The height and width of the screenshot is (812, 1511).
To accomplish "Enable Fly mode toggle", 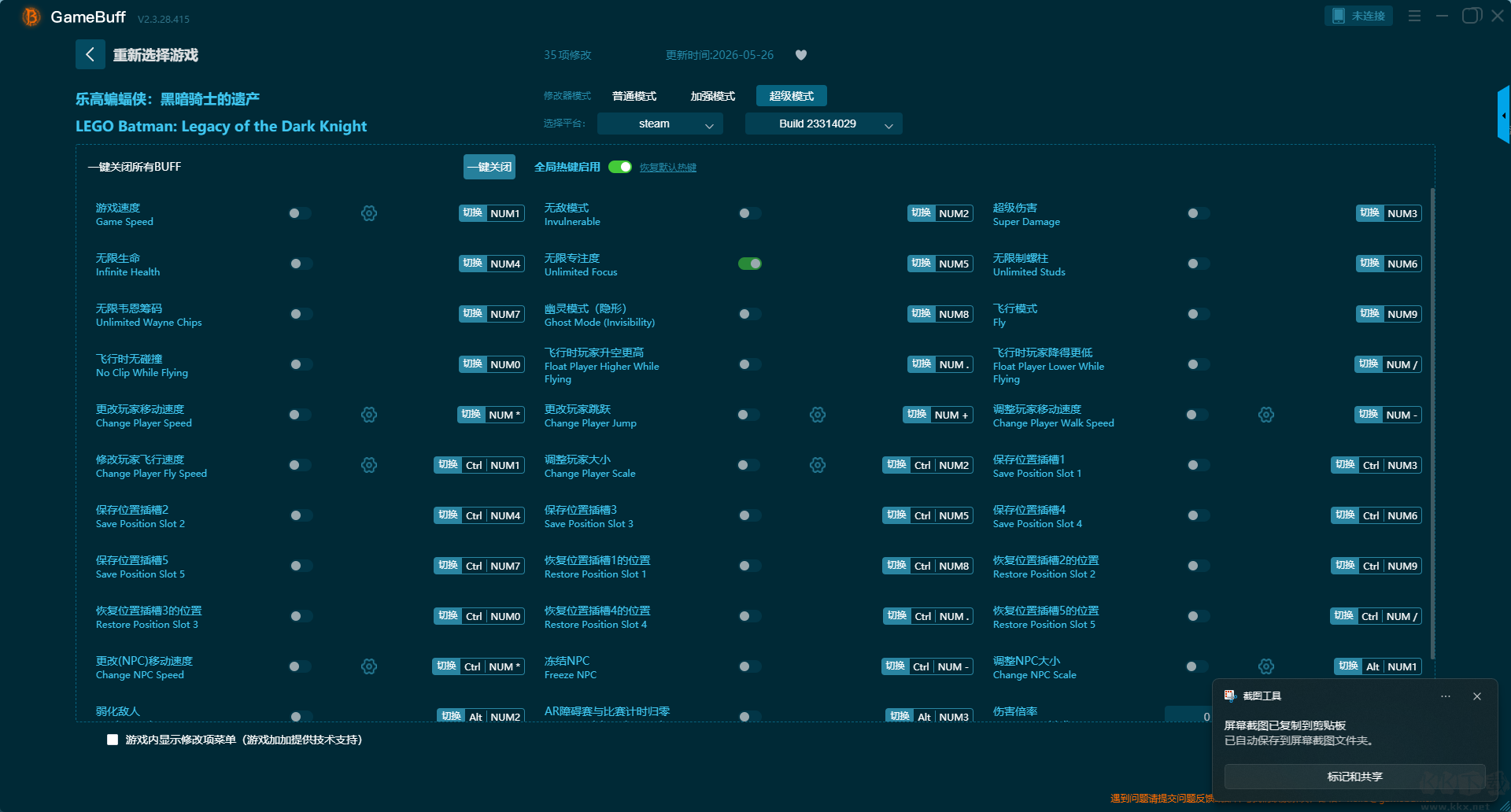I will click(x=1198, y=314).
